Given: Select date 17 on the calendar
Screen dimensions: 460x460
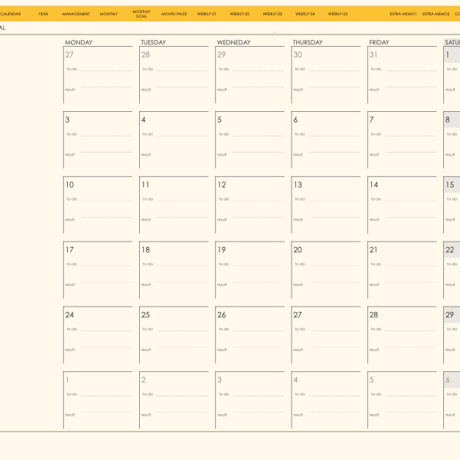Looking at the screenshot, I should click(x=70, y=250).
